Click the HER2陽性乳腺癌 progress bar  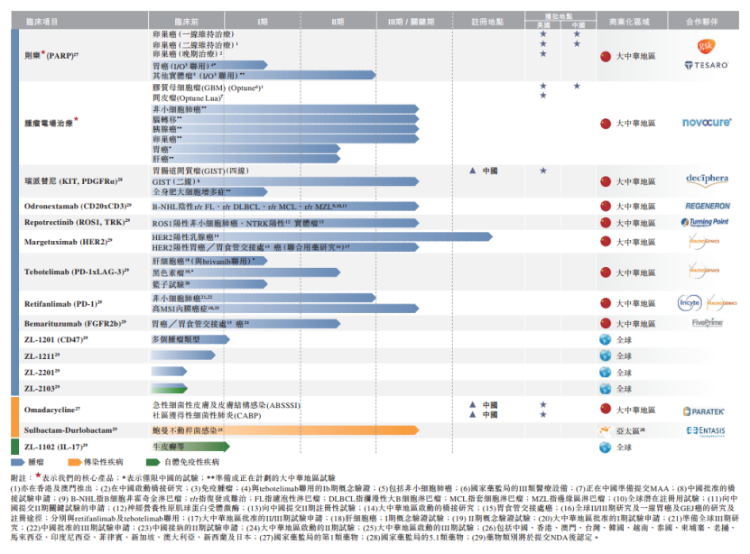coord(322,237)
